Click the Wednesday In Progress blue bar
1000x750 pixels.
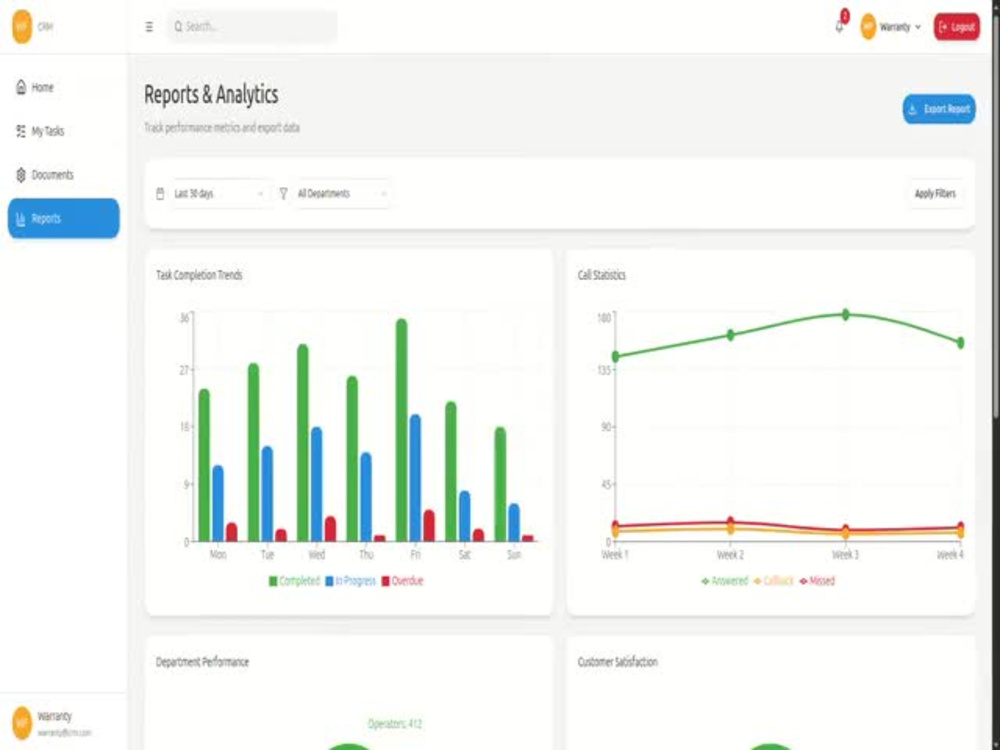coord(317,485)
